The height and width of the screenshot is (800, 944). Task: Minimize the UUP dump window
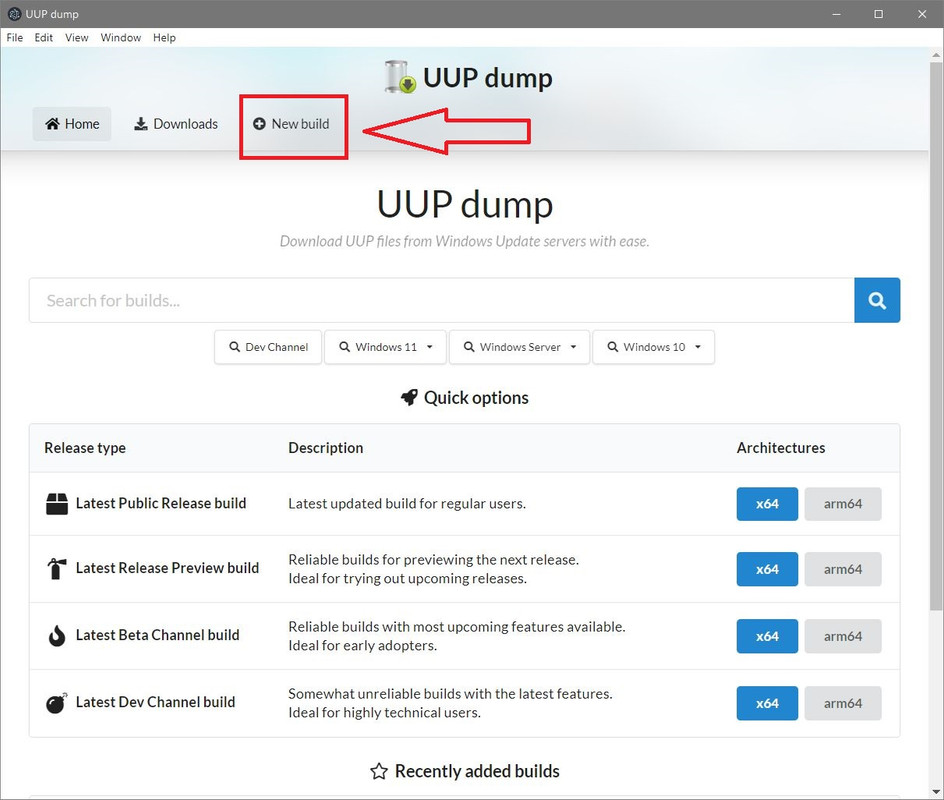point(836,14)
